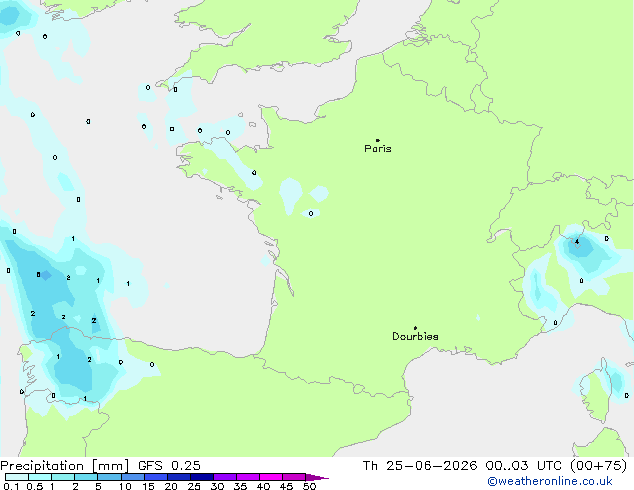Click the 0 value in western France

[311, 213]
